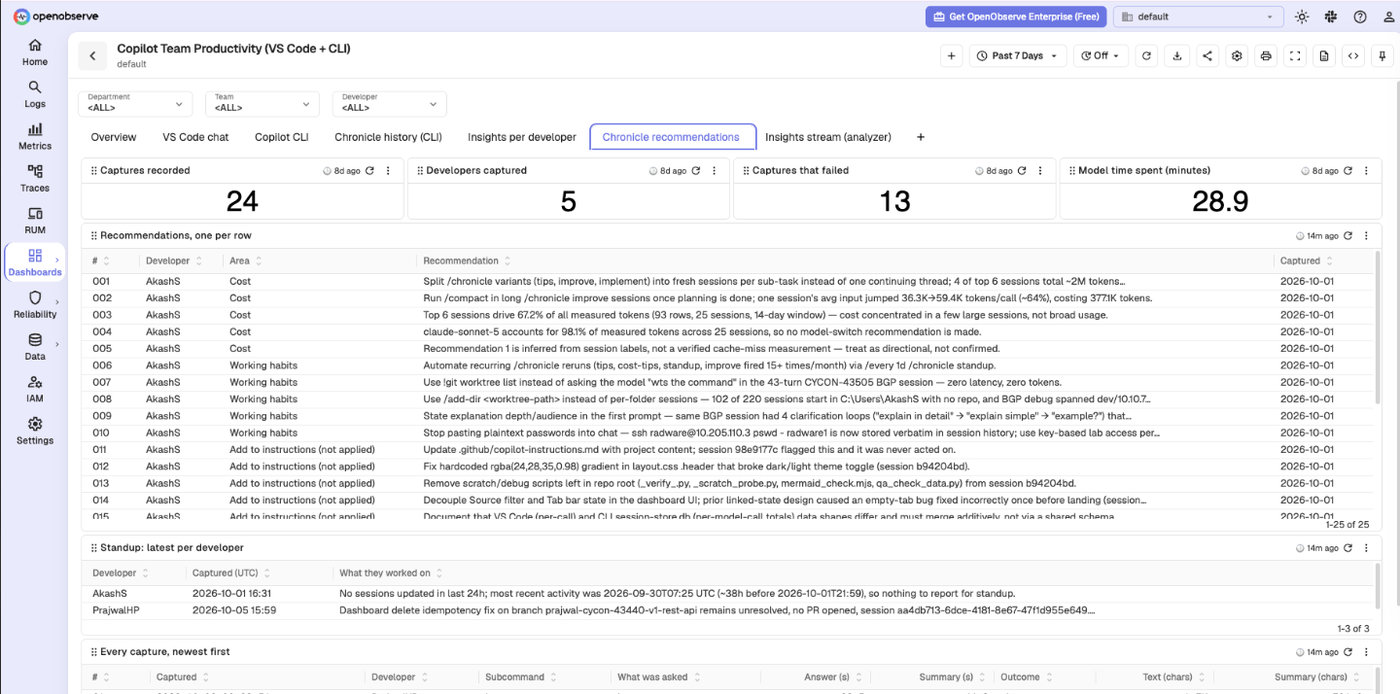Image resolution: width=1400 pixels, height=694 pixels.
Task: Open Insights per developer tab
Action: click(522, 137)
